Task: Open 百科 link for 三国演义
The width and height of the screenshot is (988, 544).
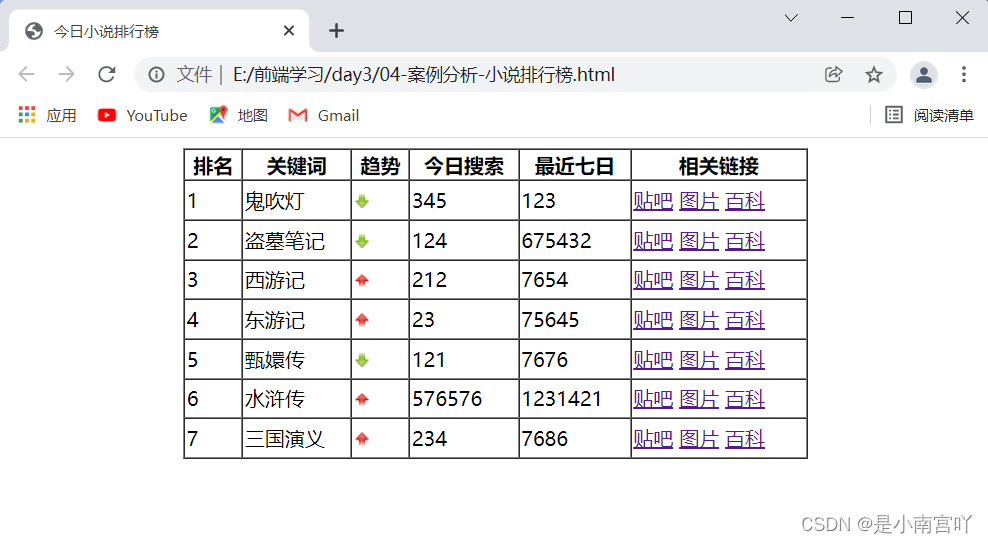Action: [x=745, y=439]
